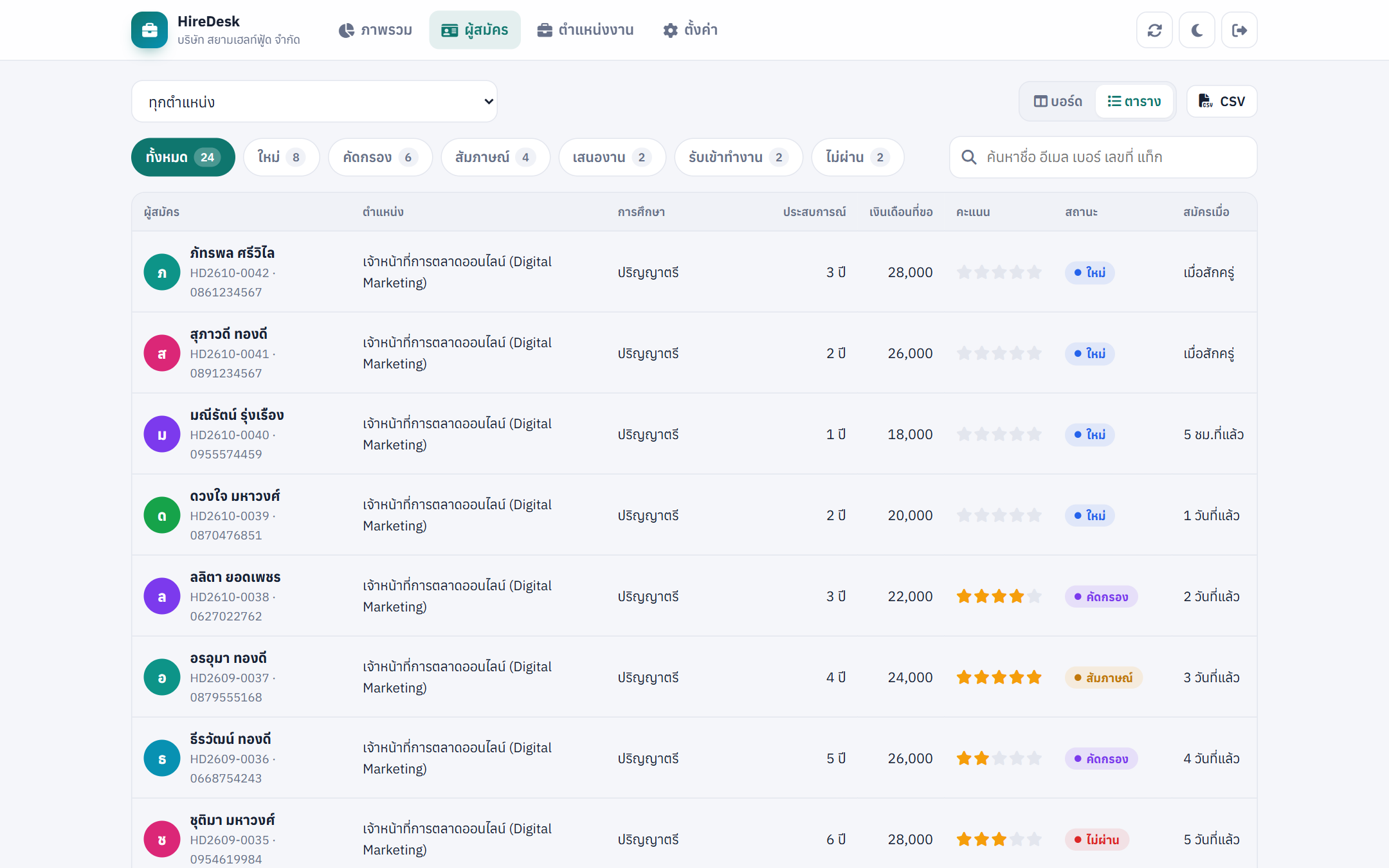Filter by สัมภาษณ์ 4 status chip
Viewport: 1389px width, 868px height.
pos(495,158)
